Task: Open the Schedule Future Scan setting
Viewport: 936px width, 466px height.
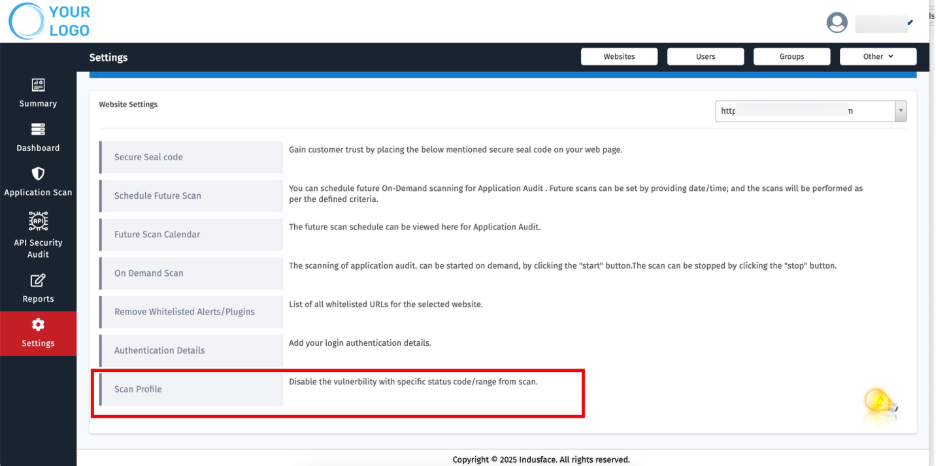Action: point(191,196)
